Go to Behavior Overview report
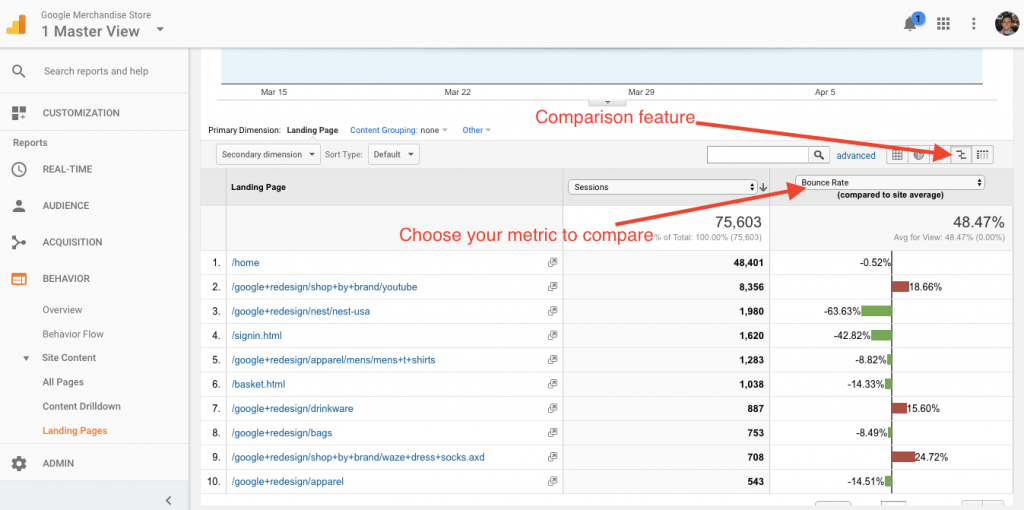Screen dimensions: 1024x510 click(63, 310)
